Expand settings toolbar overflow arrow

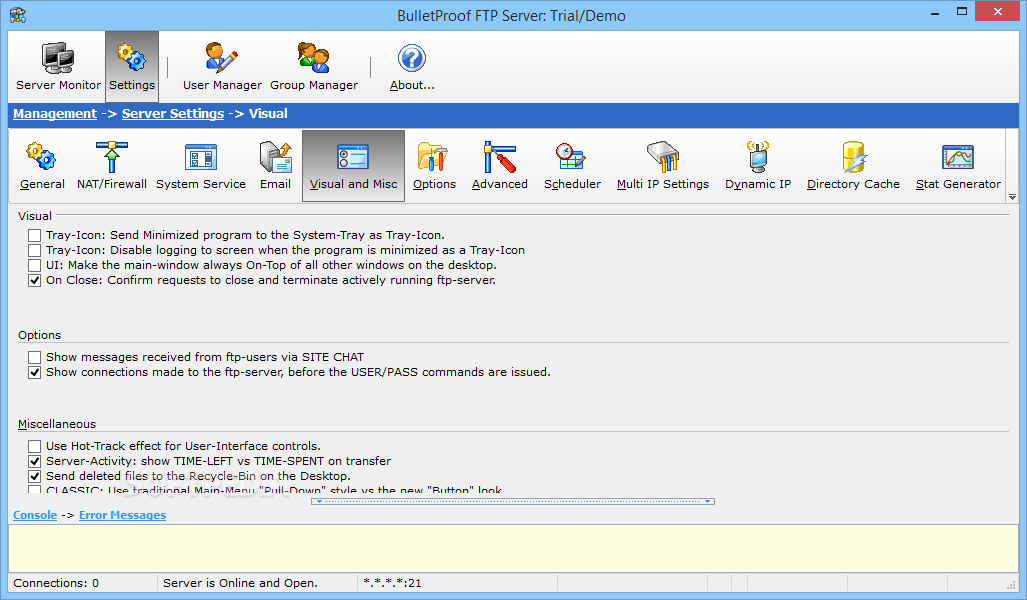tap(1013, 197)
